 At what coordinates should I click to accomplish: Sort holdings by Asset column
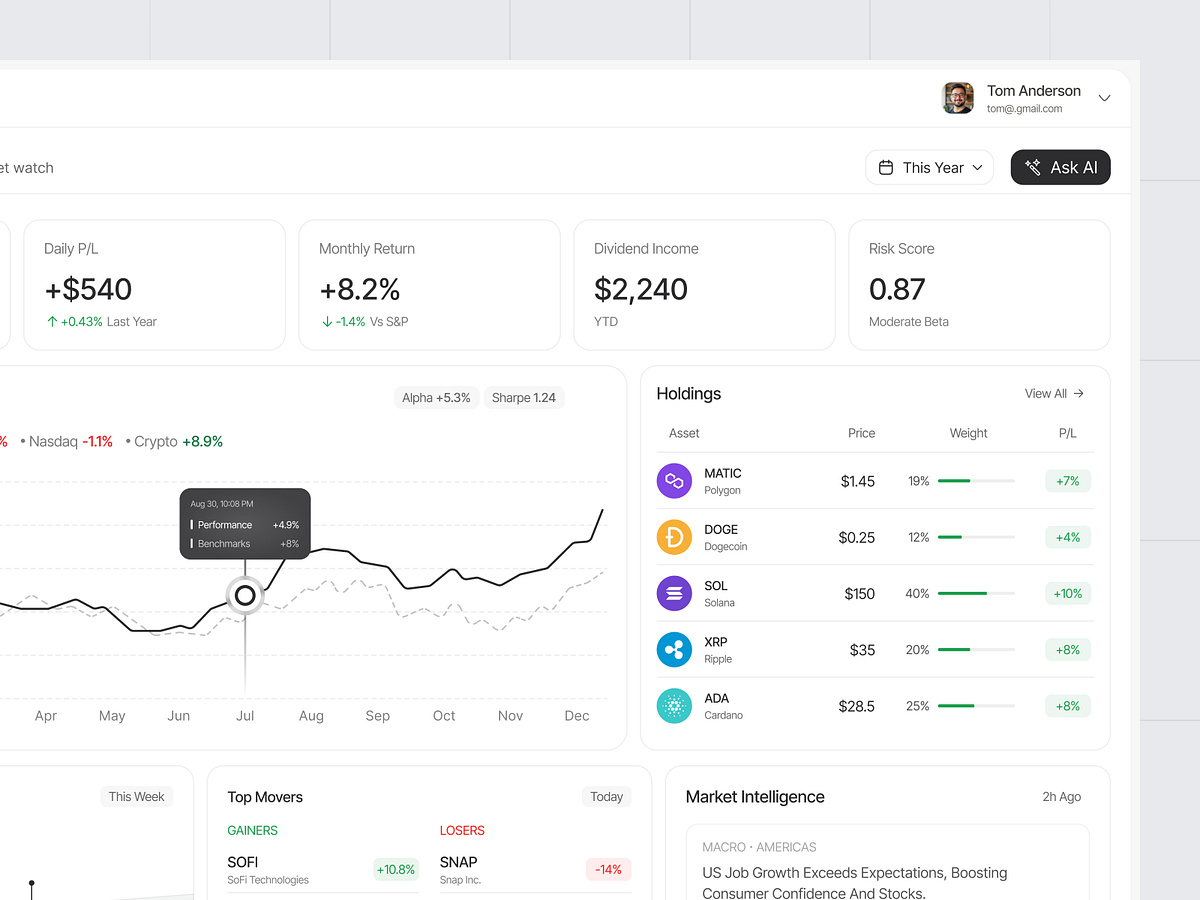pos(684,433)
